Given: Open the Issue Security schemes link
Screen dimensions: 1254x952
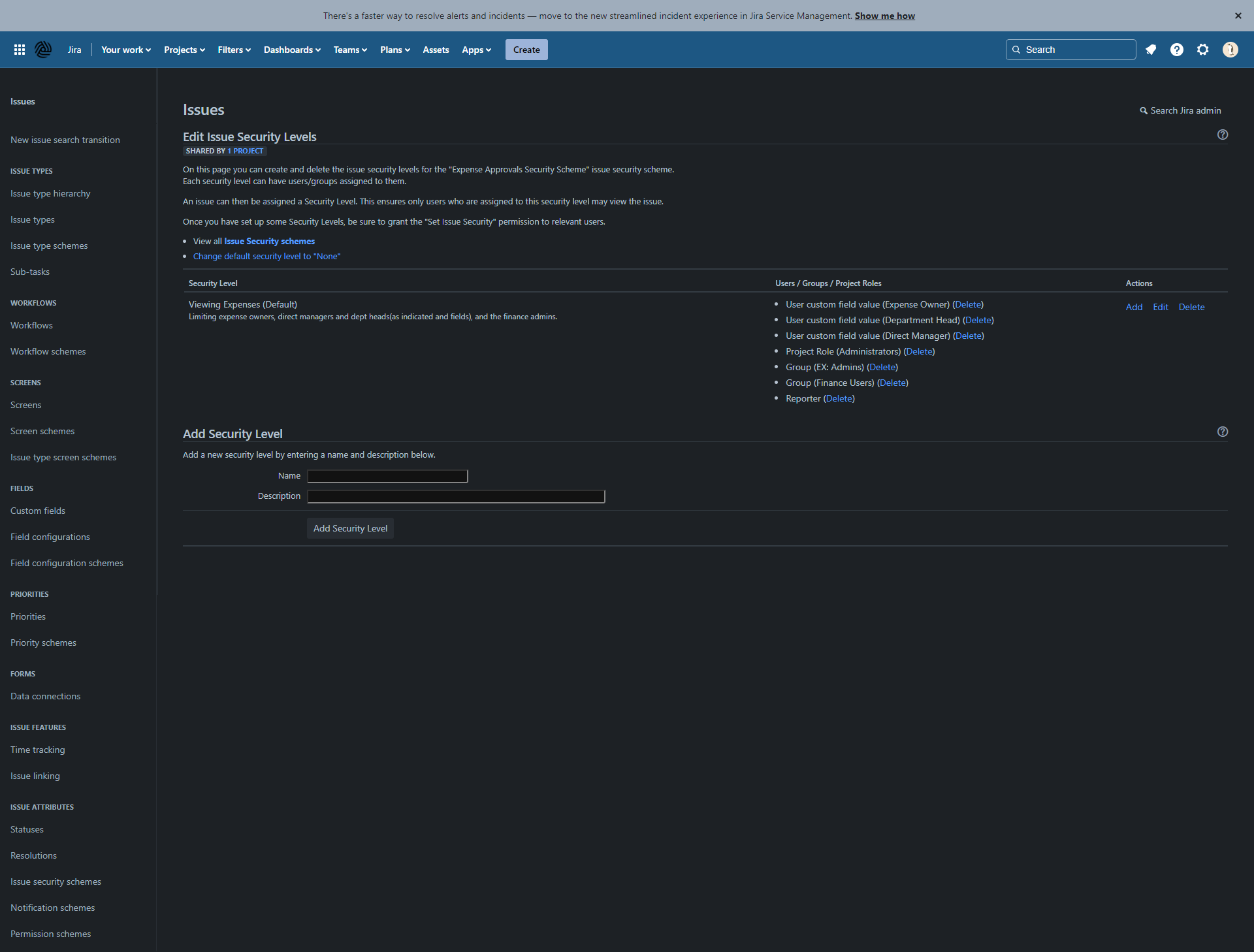Looking at the screenshot, I should tap(269, 241).
